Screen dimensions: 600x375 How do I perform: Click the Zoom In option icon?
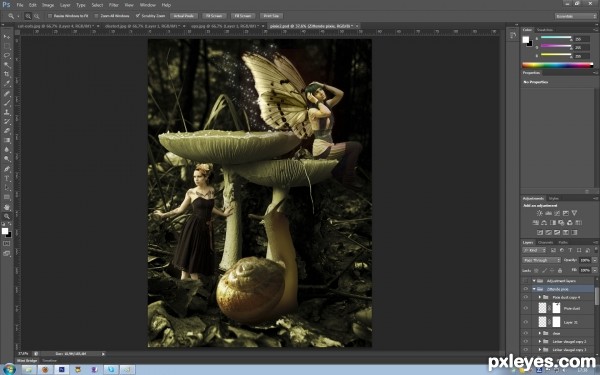(x=28, y=16)
